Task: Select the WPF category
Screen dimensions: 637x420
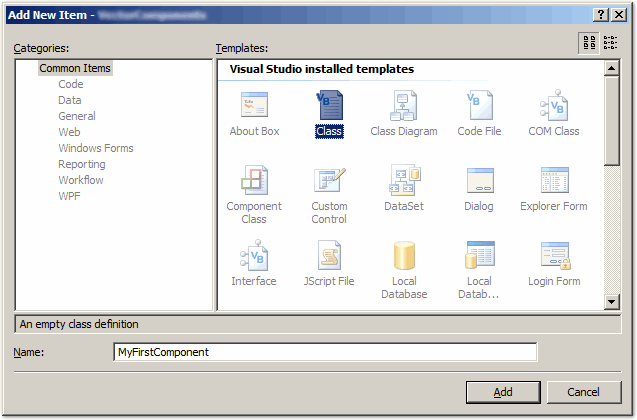Action: tap(70, 196)
